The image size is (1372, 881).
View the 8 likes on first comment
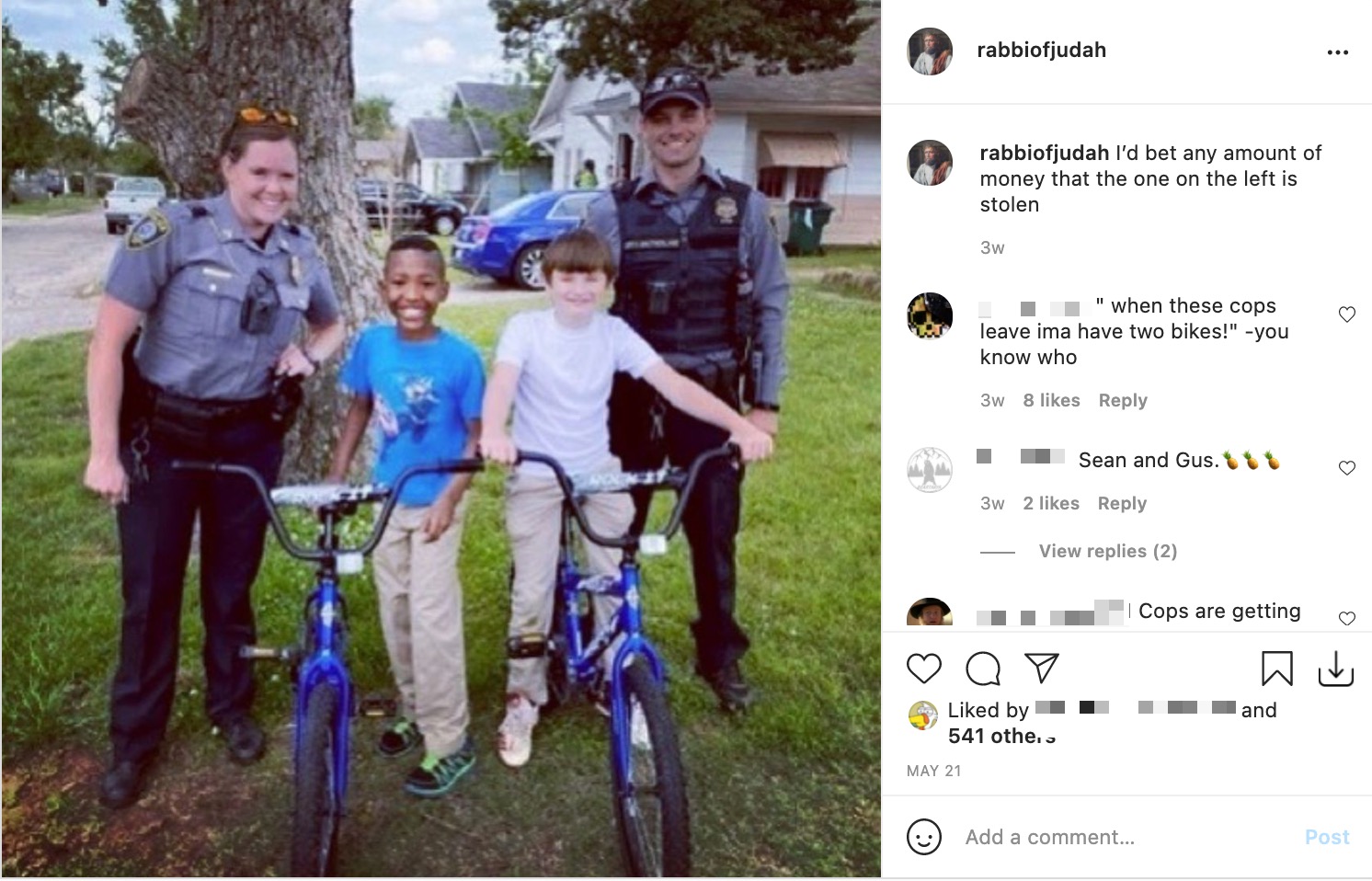[x=1052, y=400]
